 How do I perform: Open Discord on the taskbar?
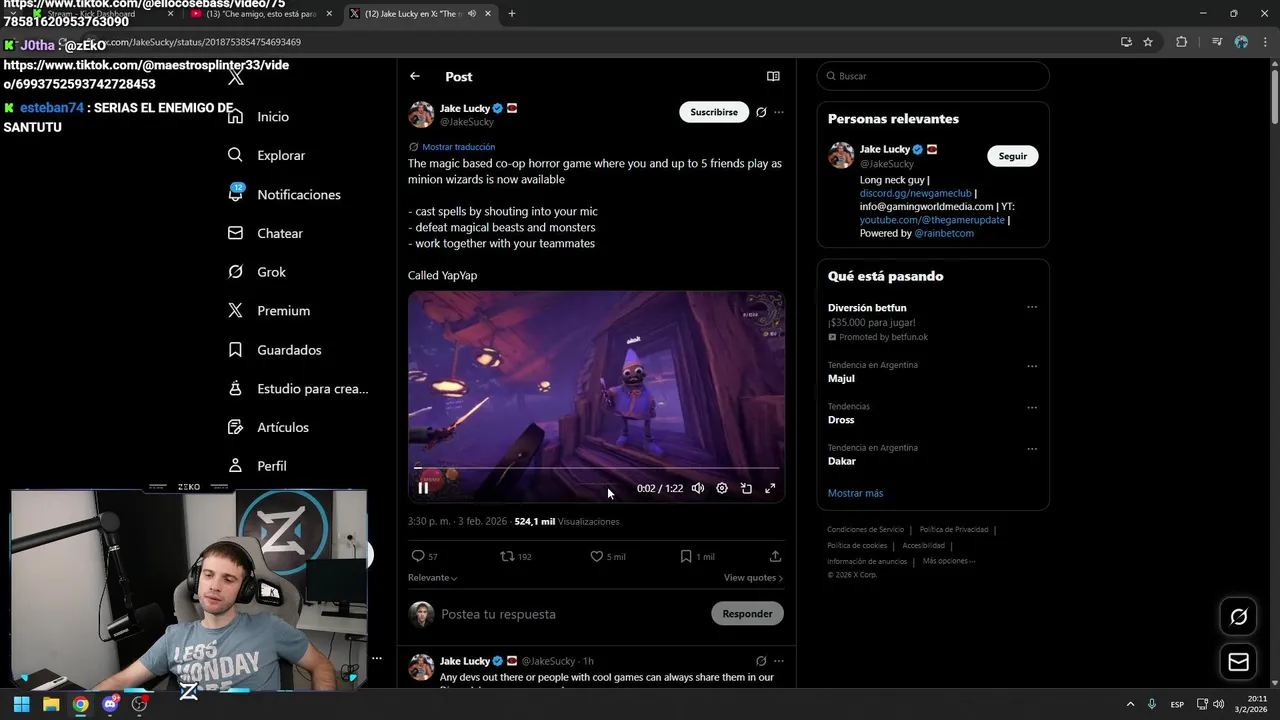110,704
